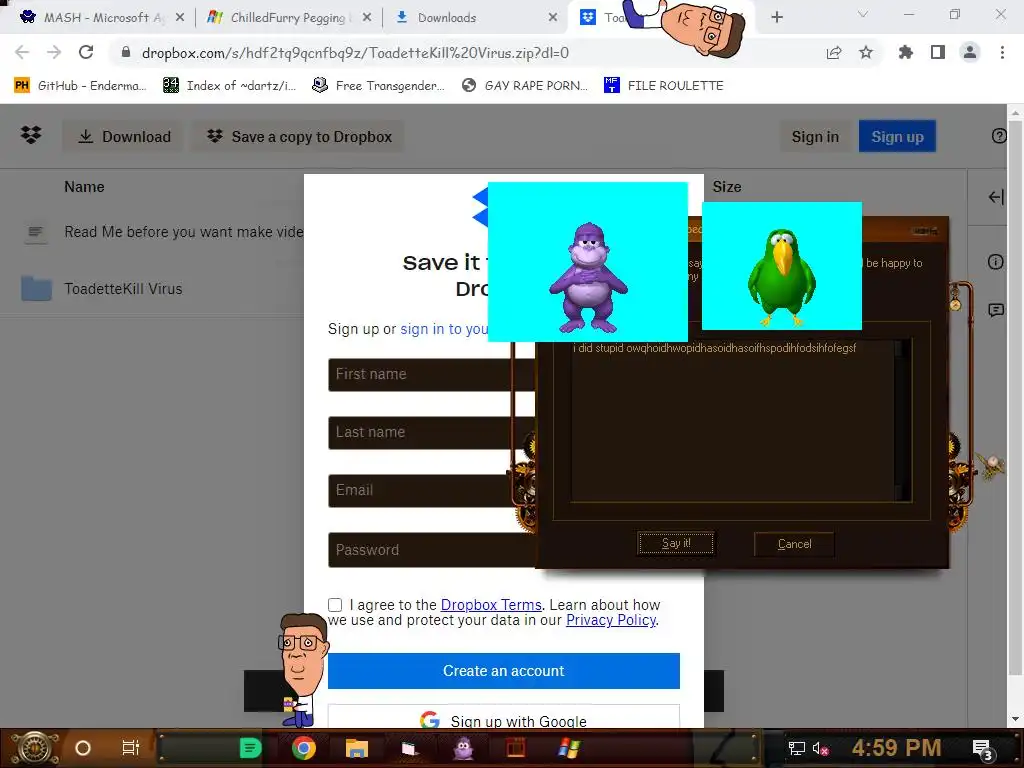Click the Dropbox logo icon in the header
Image resolution: width=1024 pixels, height=768 pixels.
pos(31,136)
